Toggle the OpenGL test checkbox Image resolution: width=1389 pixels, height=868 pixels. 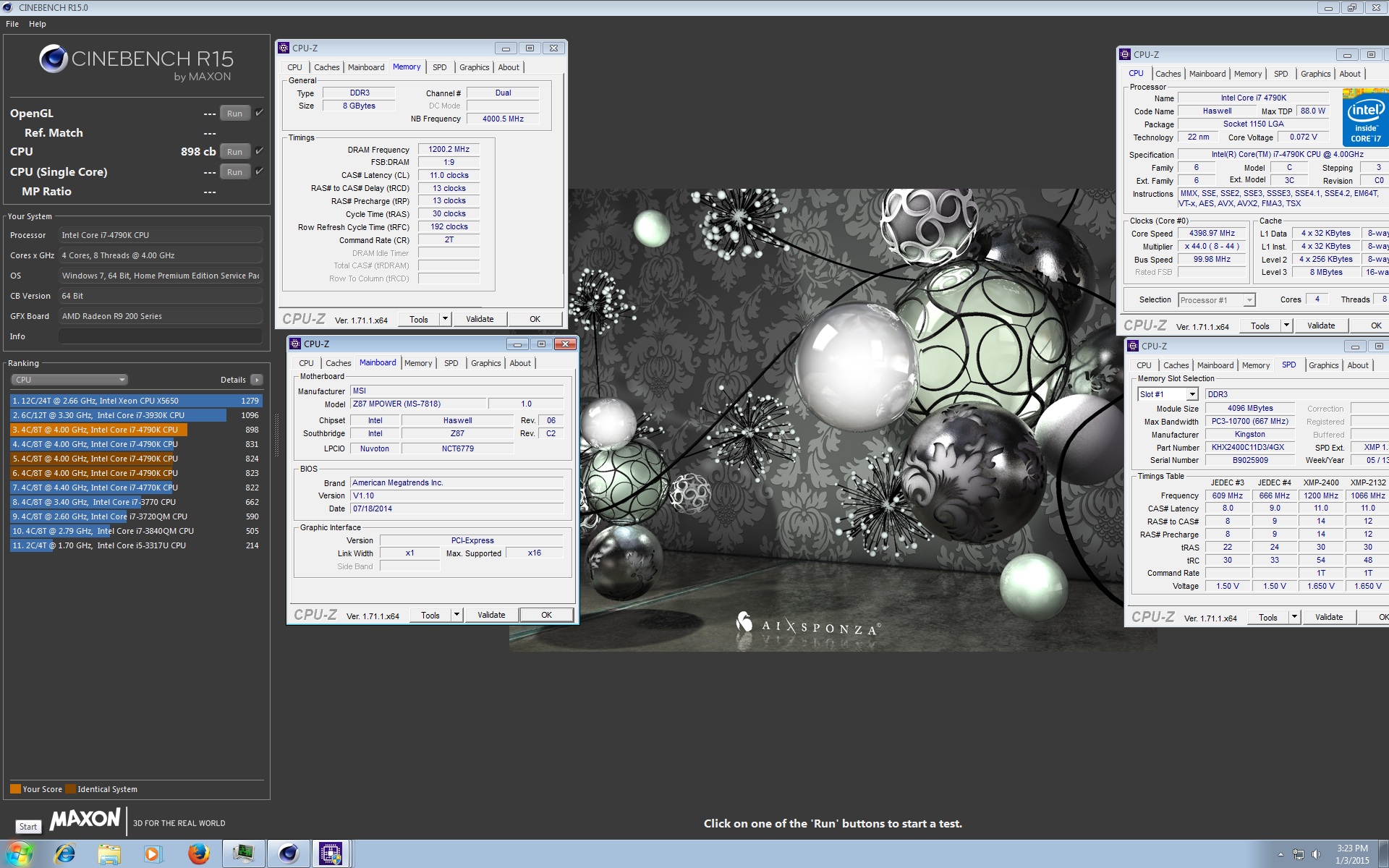[259, 112]
